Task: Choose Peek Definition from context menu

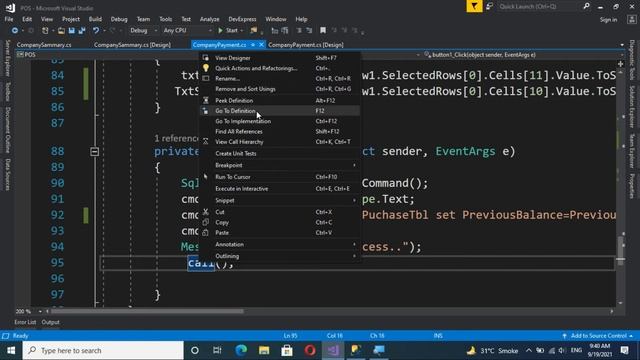Action: (280, 100)
